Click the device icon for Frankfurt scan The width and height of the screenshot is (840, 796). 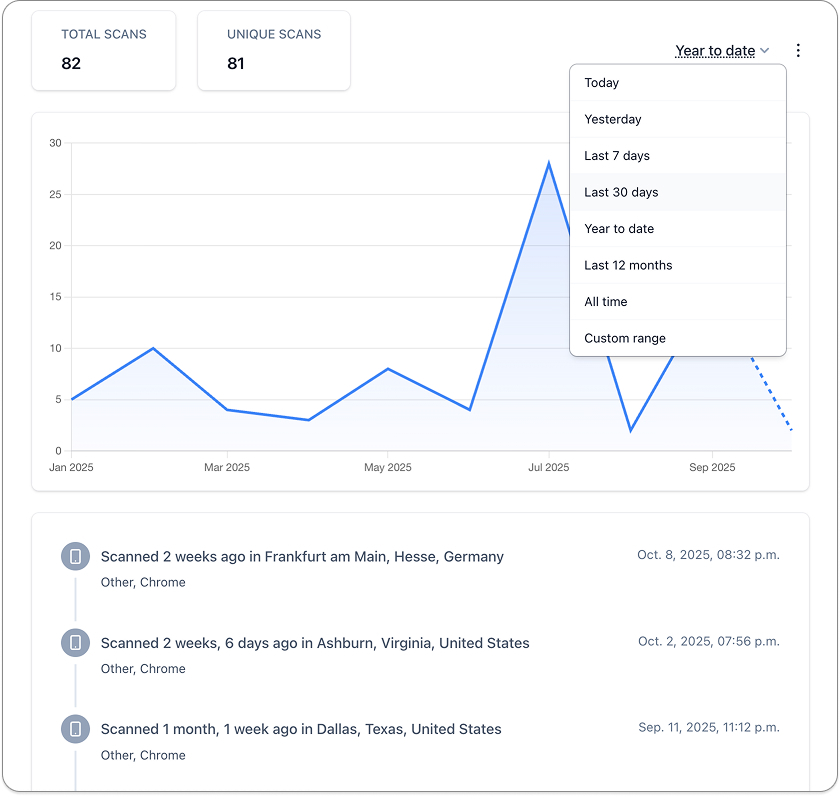point(76,556)
